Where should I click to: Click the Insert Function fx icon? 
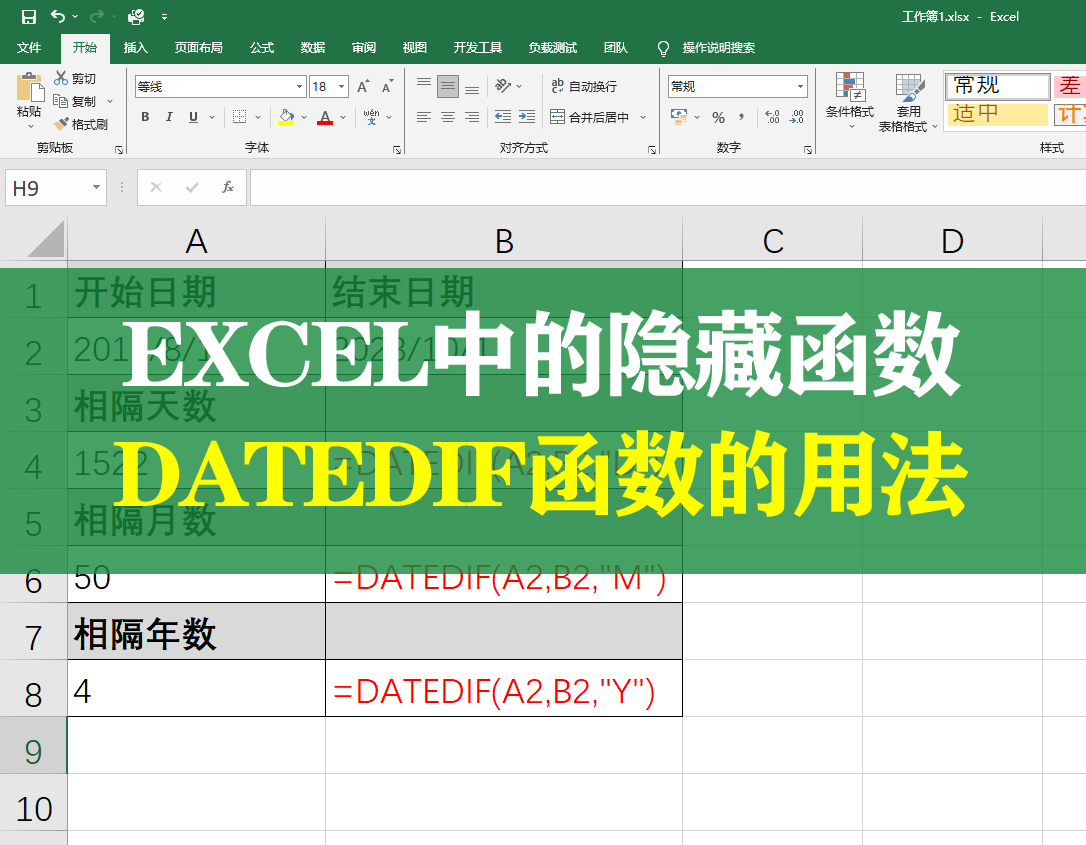tap(228, 187)
